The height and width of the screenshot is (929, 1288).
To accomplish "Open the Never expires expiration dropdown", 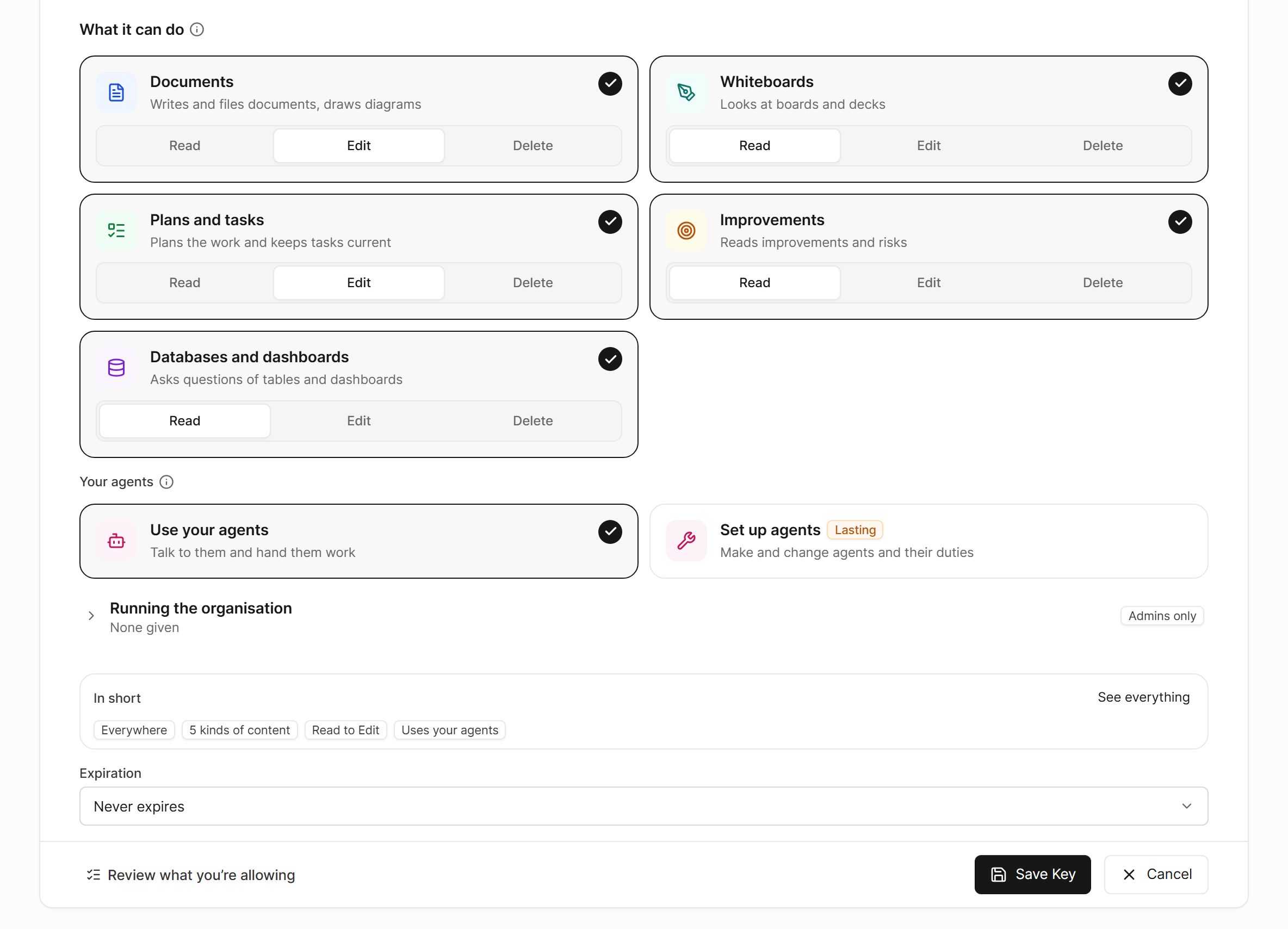I will [643, 806].
